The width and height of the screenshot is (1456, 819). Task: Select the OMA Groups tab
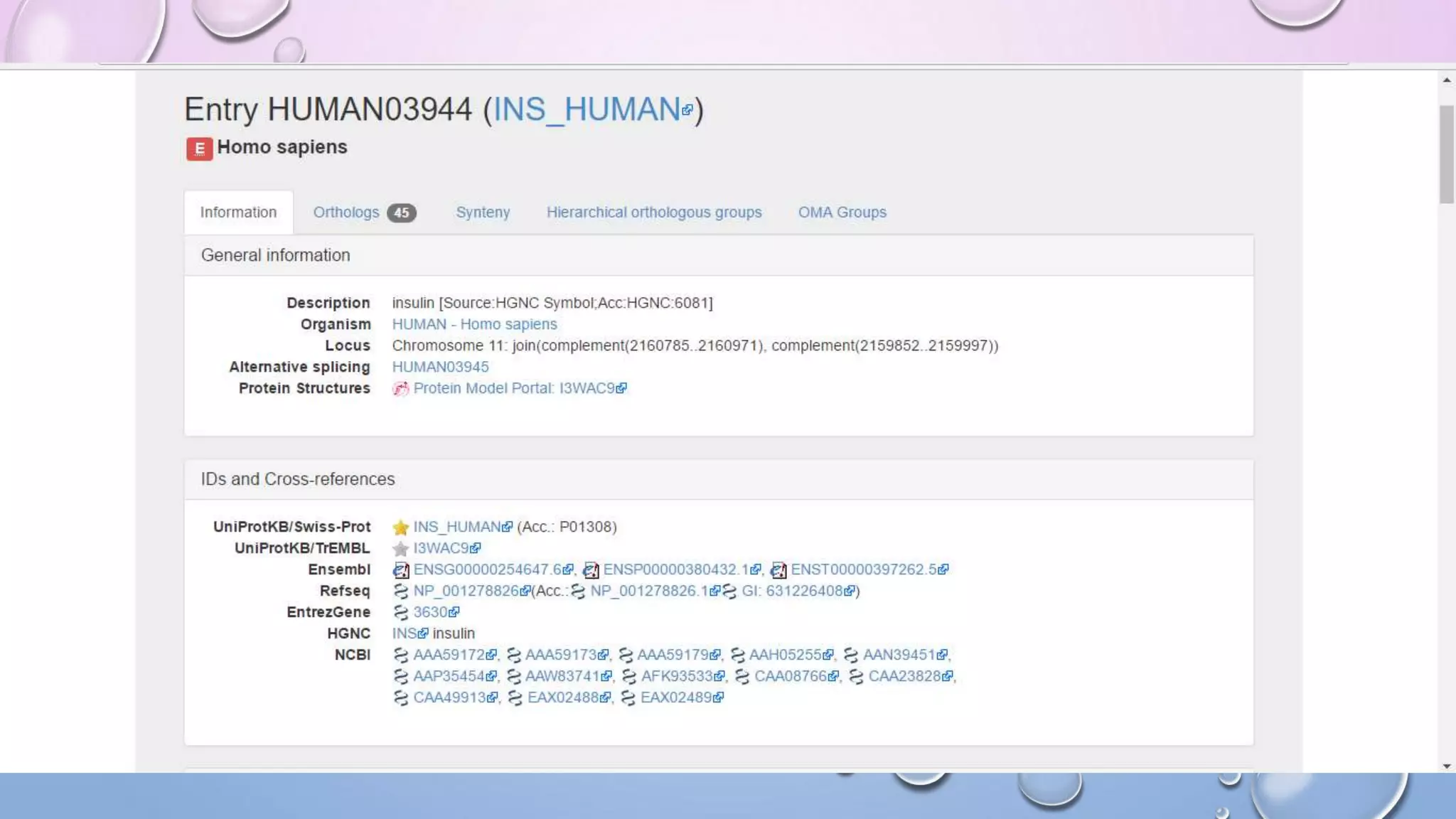(842, 213)
